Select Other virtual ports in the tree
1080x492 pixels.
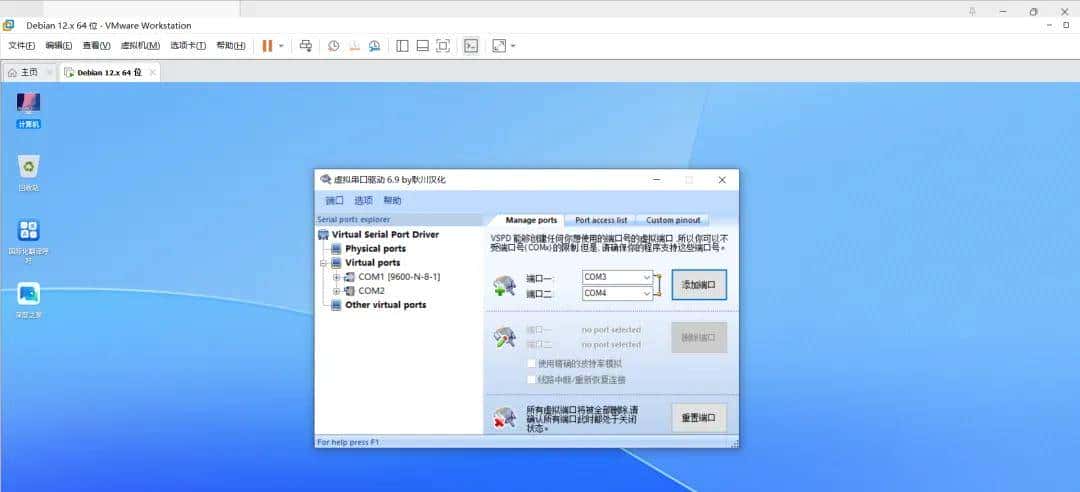coord(386,305)
